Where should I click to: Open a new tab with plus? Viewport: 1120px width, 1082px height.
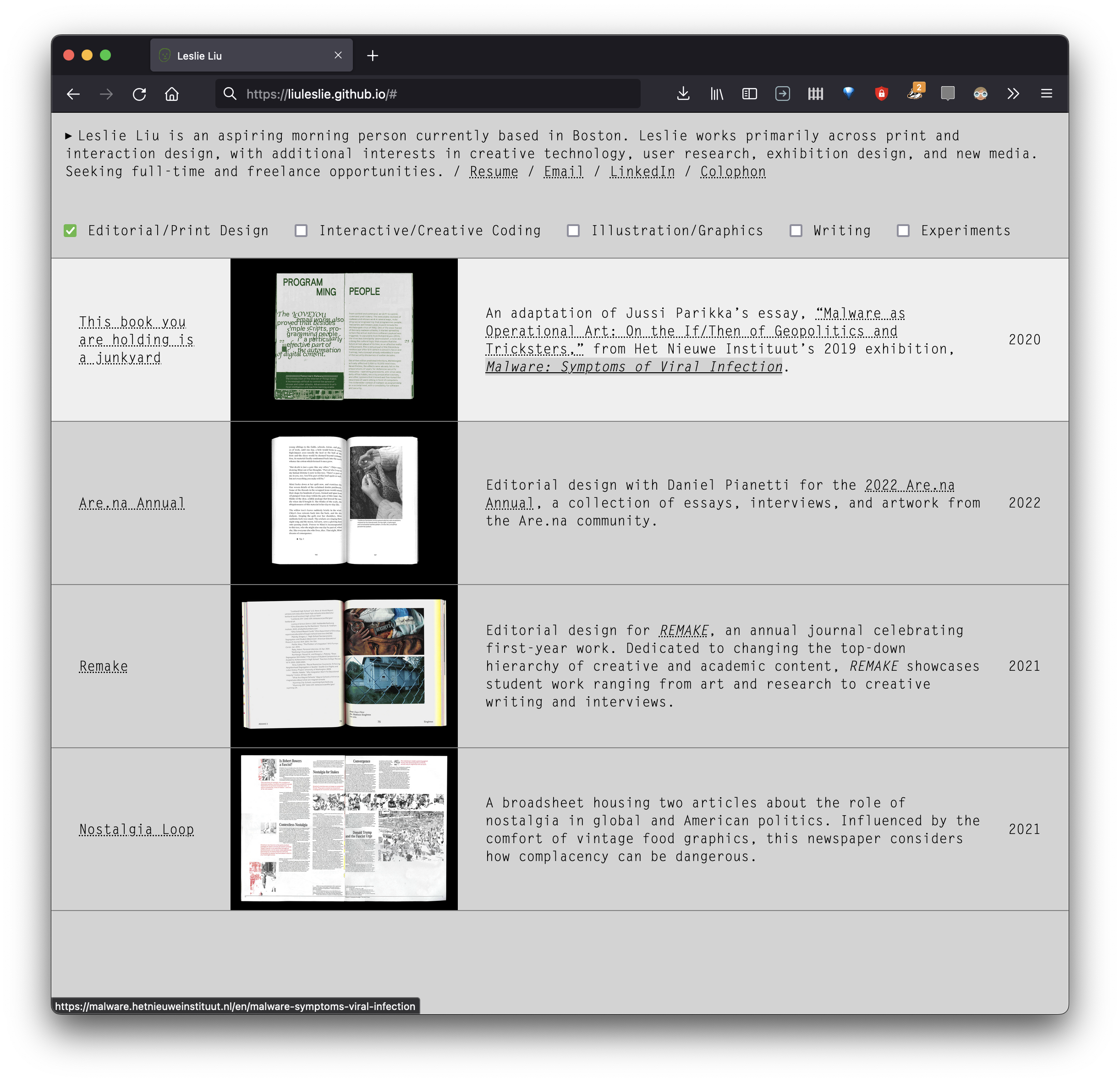click(x=373, y=55)
